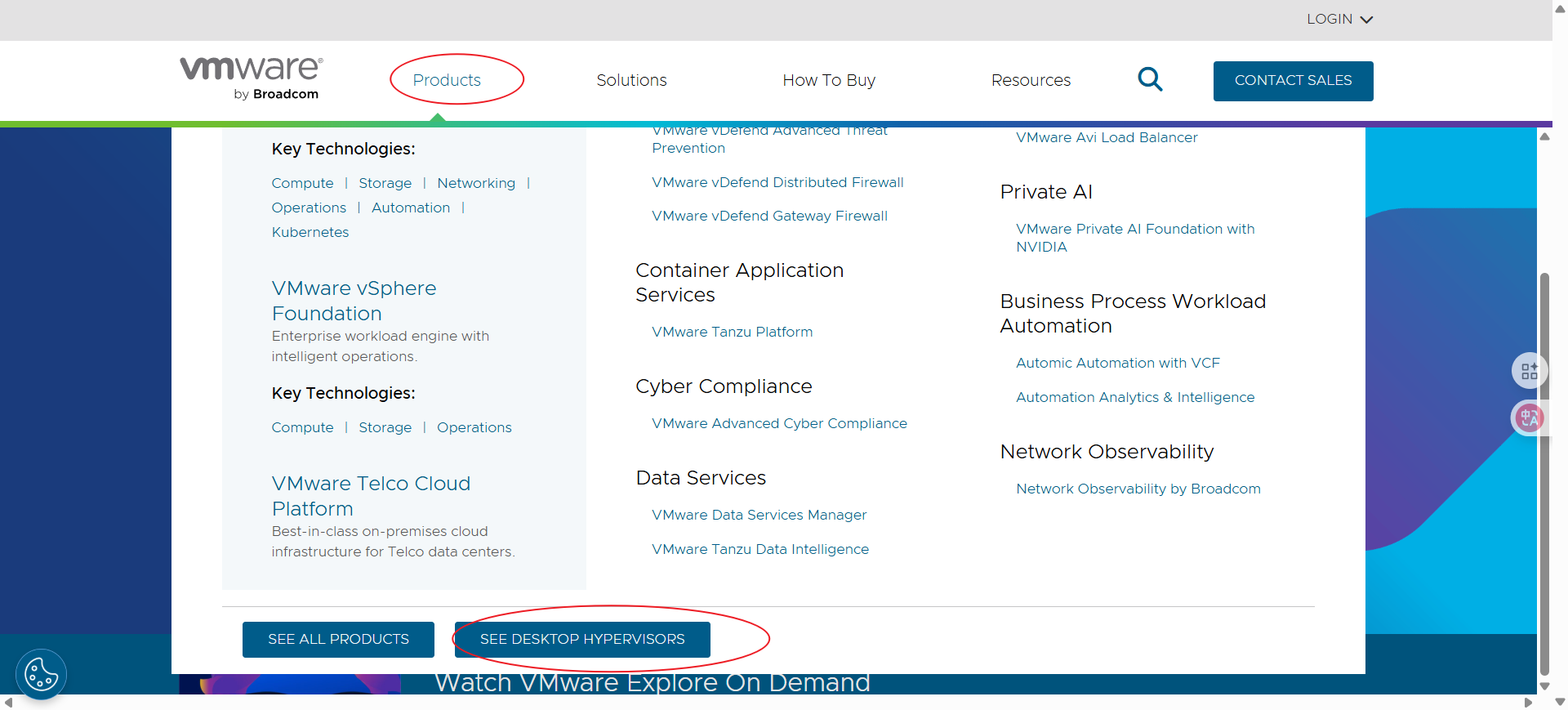The image size is (1568, 710).
Task: Click the Products menu inner scrollbar thumb
Action: tap(1544, 474)
